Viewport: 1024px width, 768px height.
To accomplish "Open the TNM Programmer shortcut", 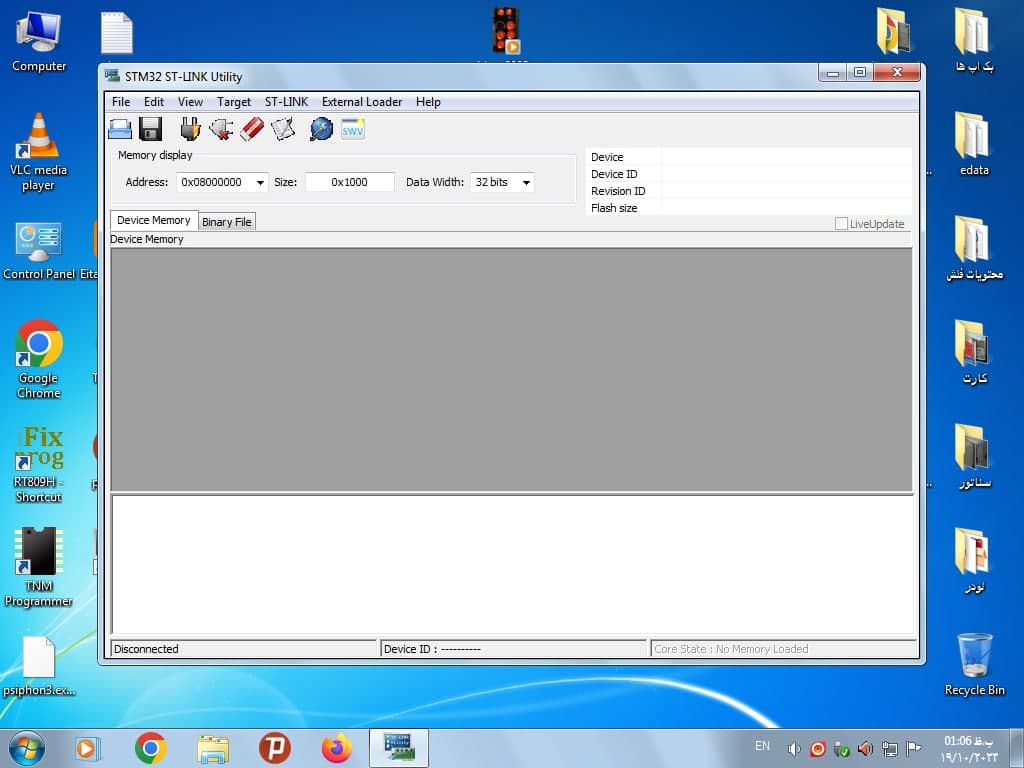I will coord(39,566).
